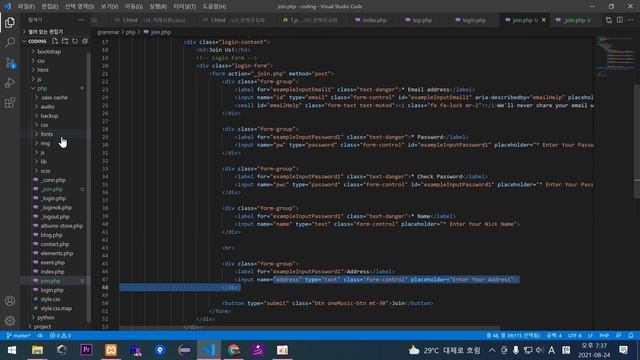Click the errors and warnings counter
This screenshot has height=360, width=640.
[60, 336]
